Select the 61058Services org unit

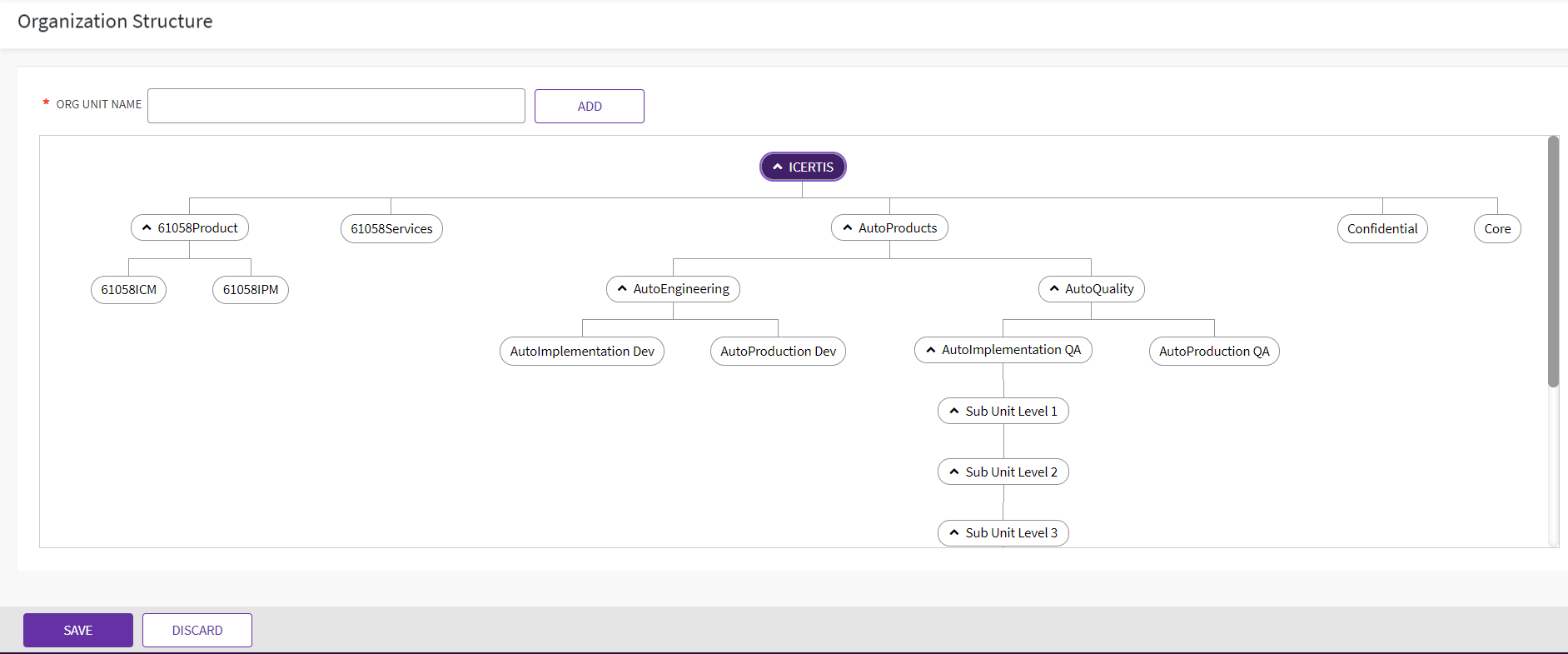pos(391,229)
